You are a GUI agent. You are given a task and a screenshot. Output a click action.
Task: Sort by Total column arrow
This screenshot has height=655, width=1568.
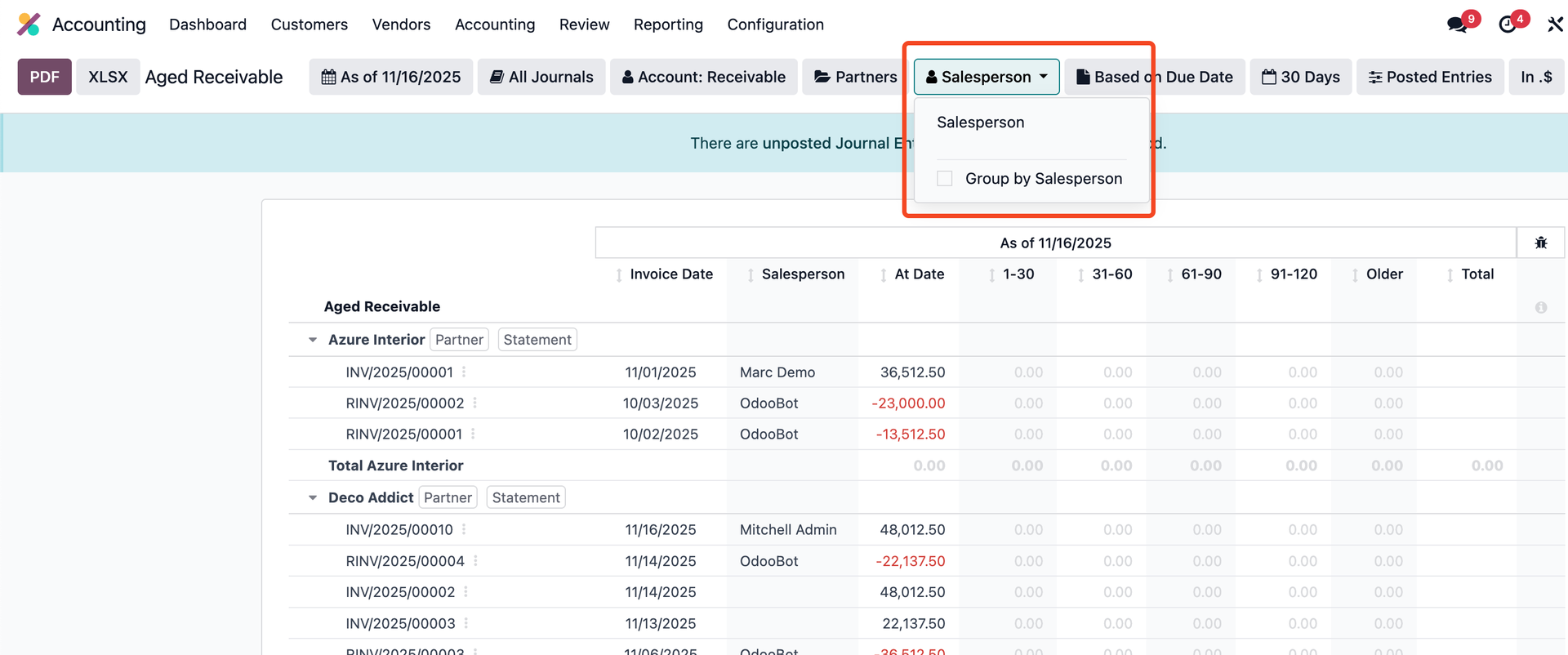1450,275
